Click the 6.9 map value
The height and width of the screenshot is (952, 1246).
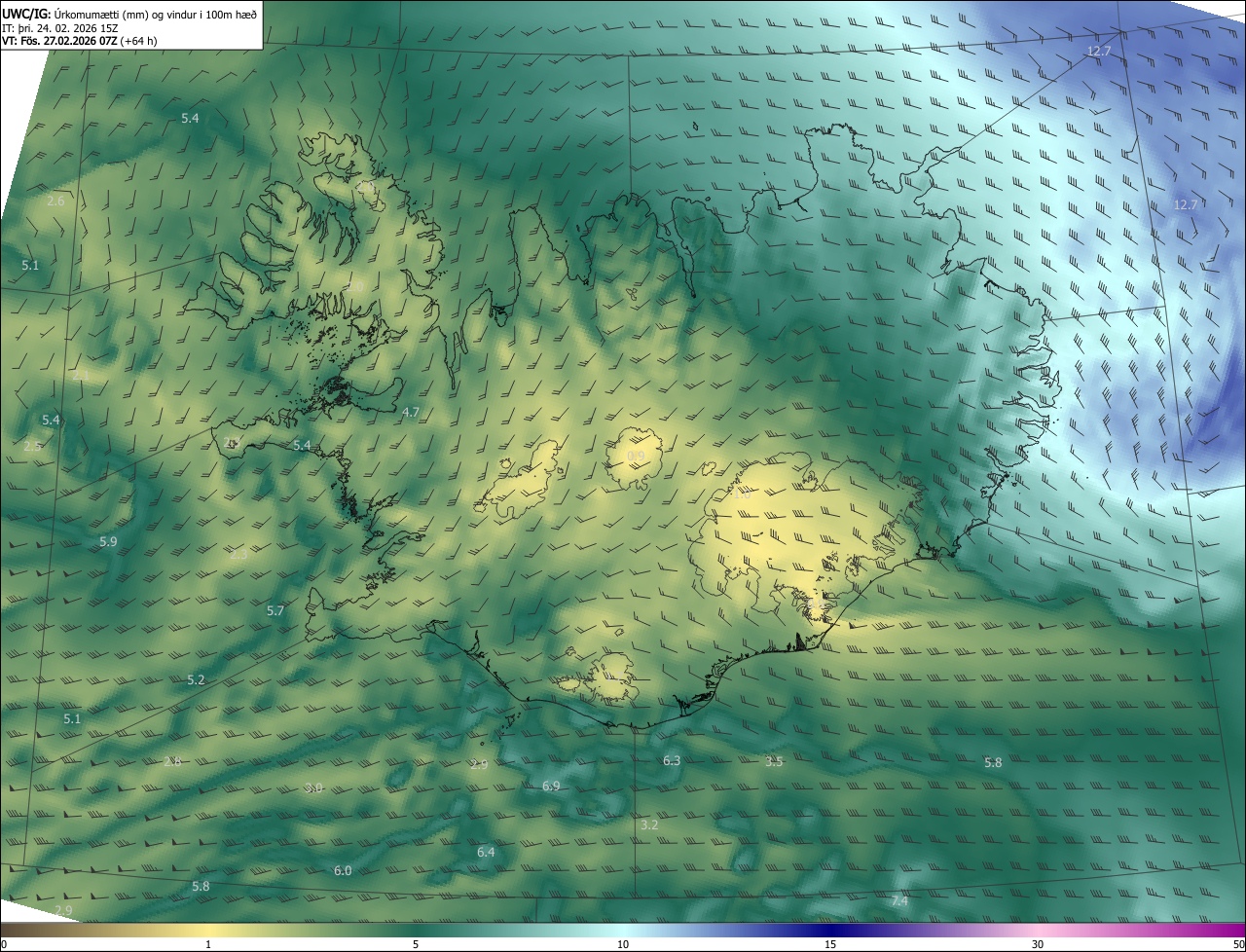(551, 786)
